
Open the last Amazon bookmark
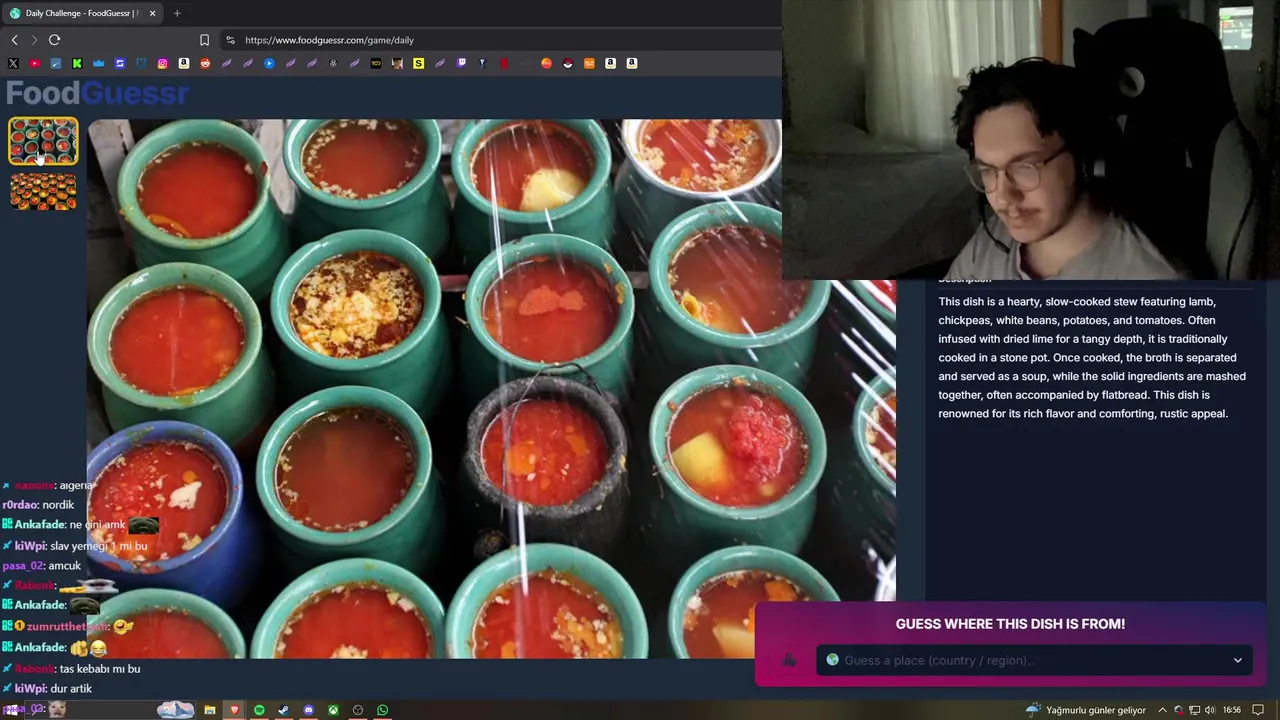pos(631,63)
